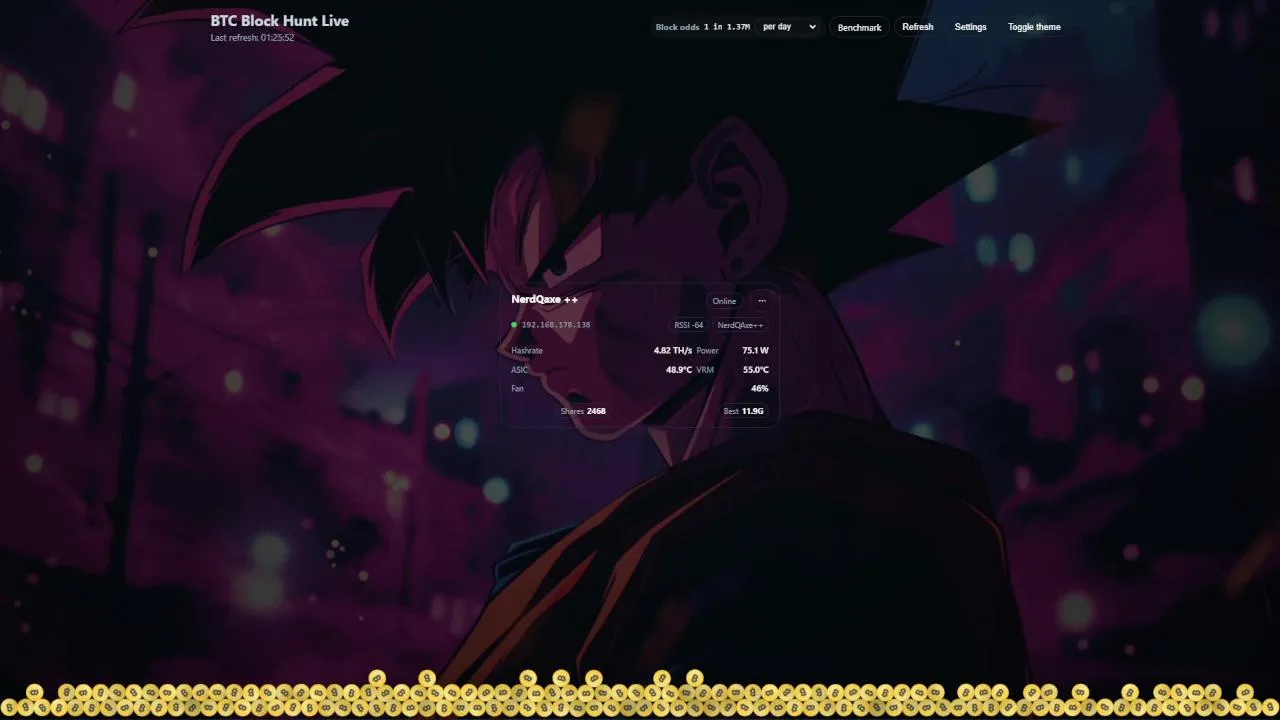The height and width of the screenshot is (720, 1280).
Task: Select the NerdQAxe++ model badge
Action: 740,325
